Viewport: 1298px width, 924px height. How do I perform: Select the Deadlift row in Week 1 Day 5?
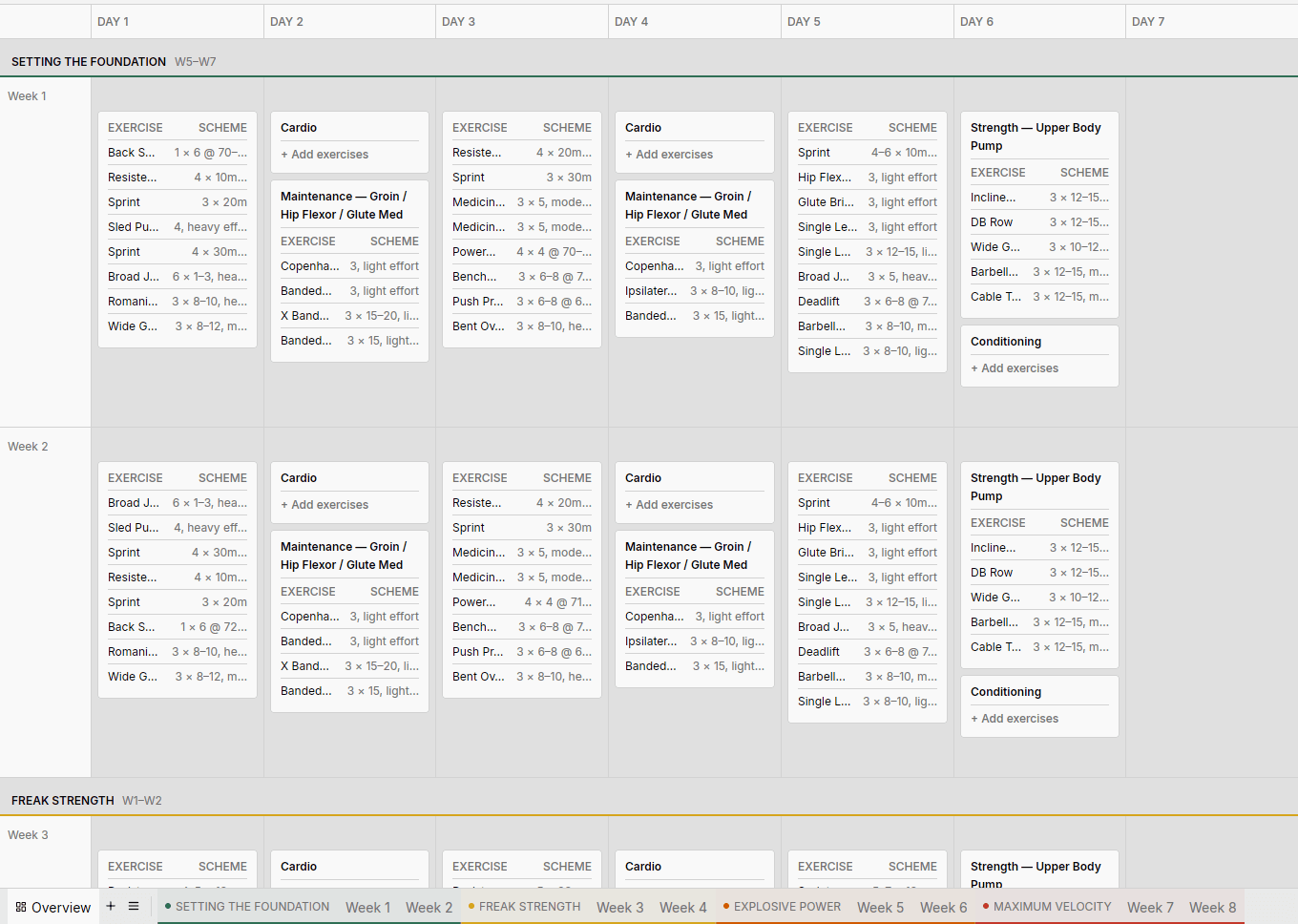(x=868, y=302)
